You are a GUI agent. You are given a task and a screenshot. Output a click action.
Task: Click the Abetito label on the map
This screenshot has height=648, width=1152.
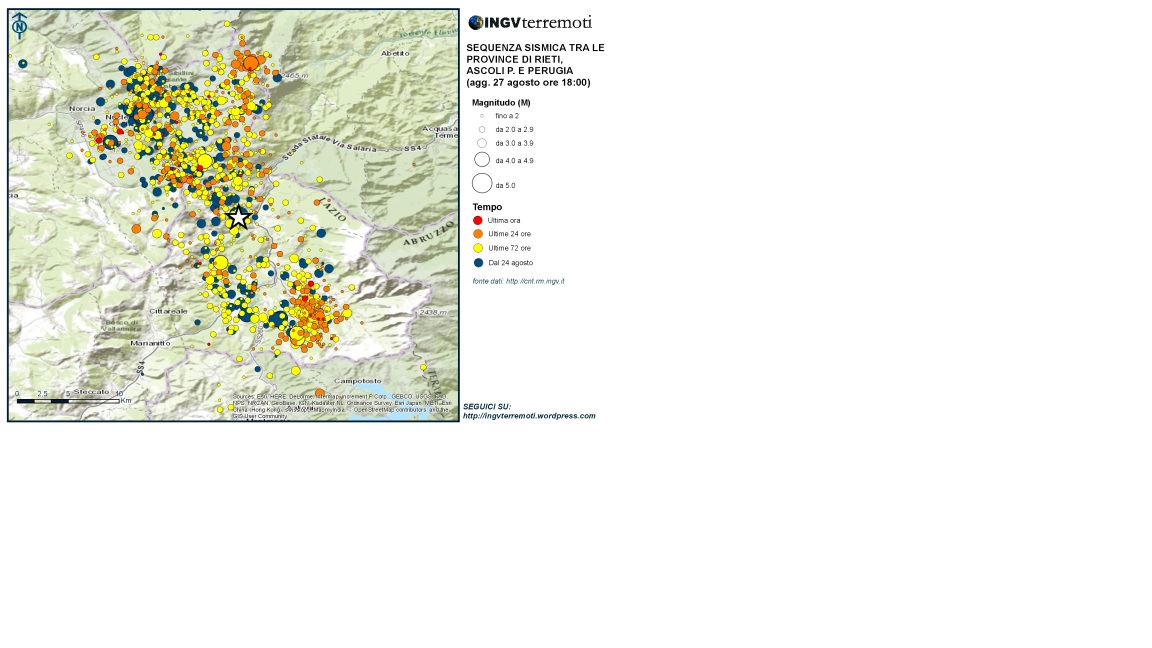pyautogui.click(x=395, y=53)
